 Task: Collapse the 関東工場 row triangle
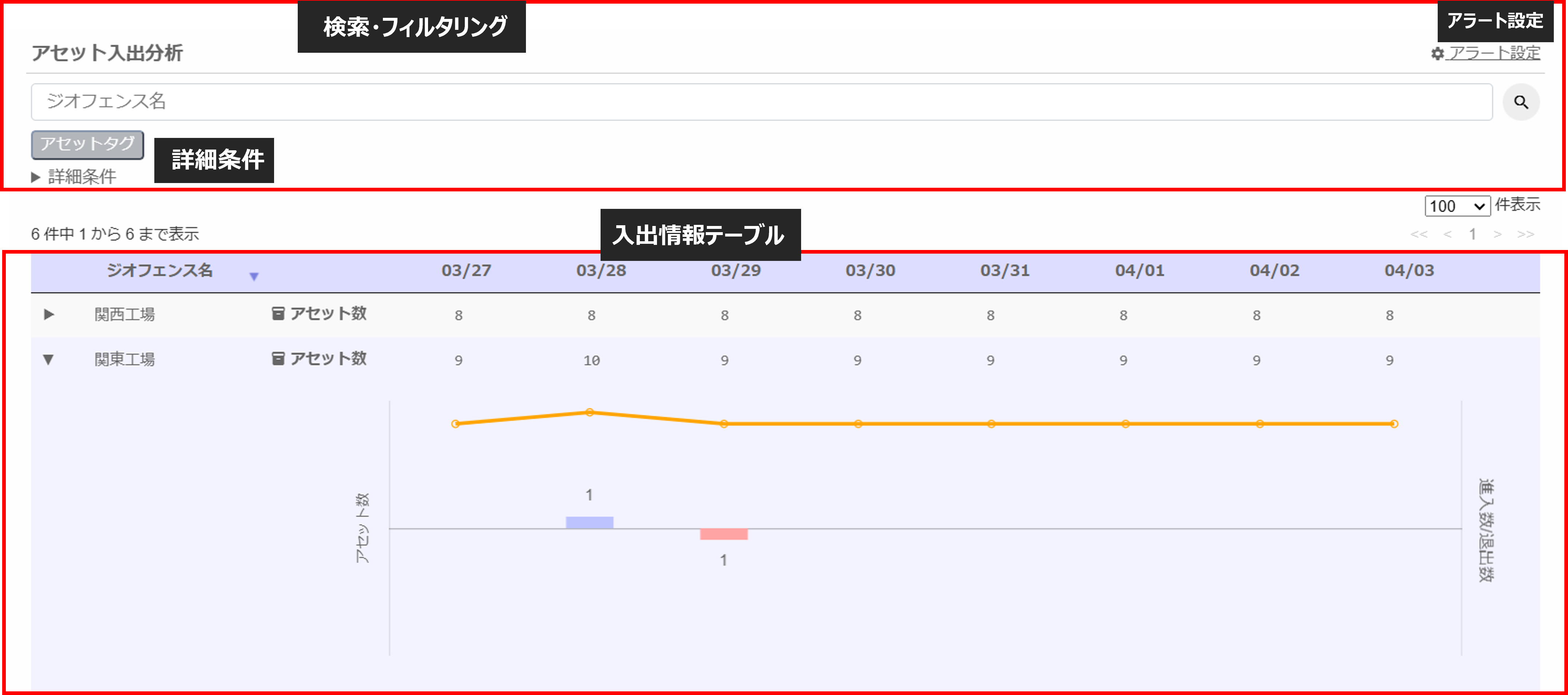48,360
